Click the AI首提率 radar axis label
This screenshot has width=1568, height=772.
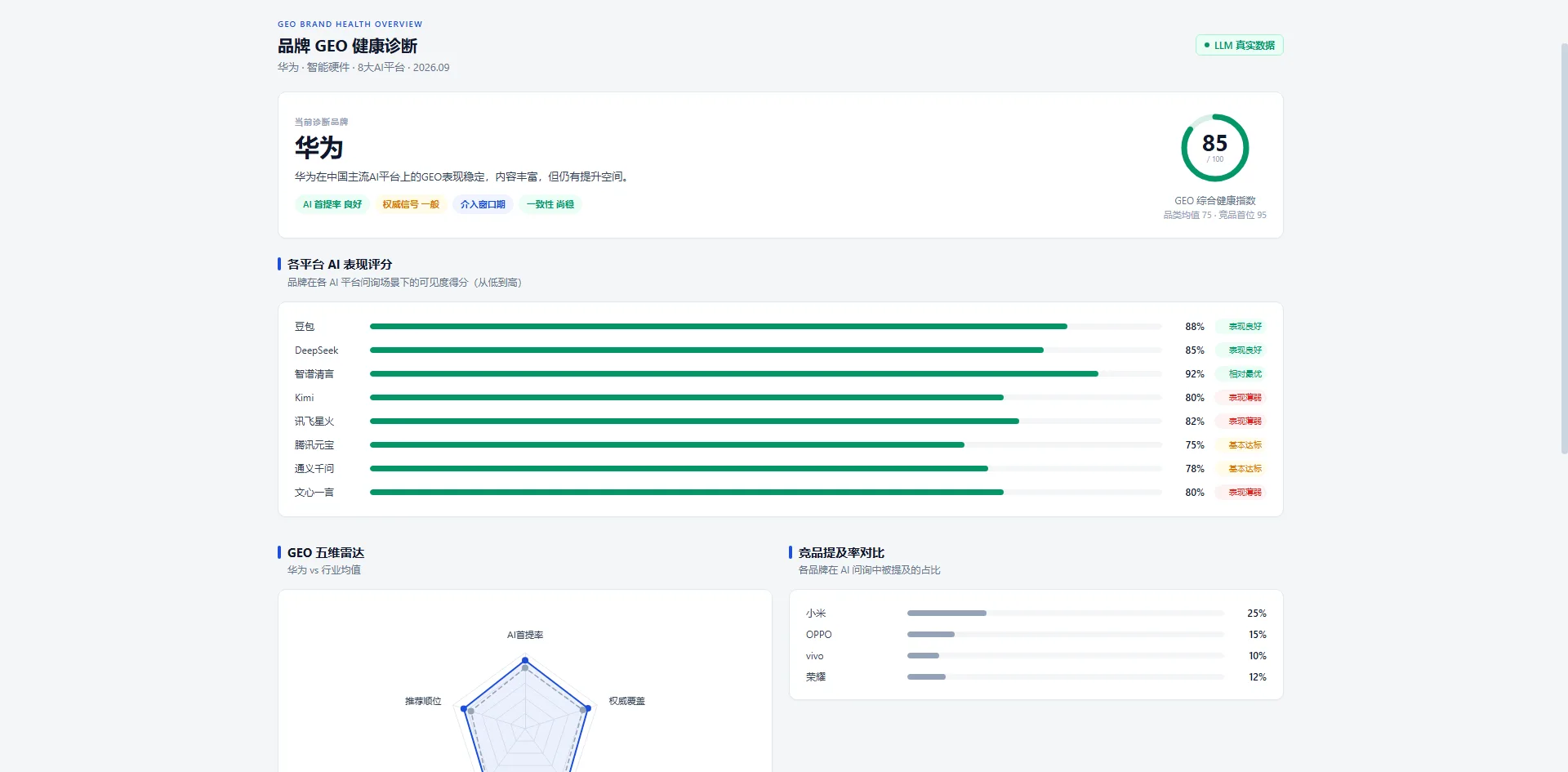click(x=525, y=635)
